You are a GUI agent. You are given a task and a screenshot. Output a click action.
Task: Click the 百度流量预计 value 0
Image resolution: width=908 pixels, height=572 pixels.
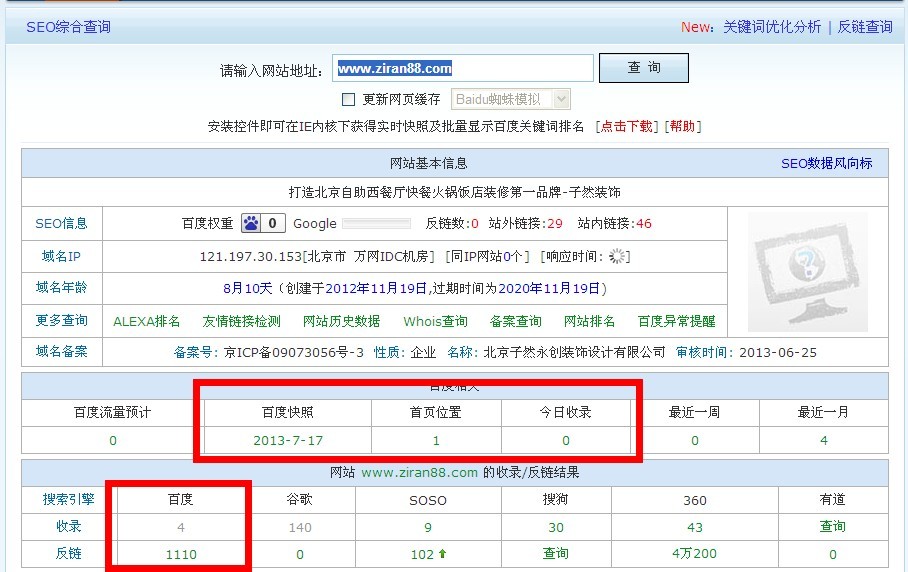click(113, 441)
